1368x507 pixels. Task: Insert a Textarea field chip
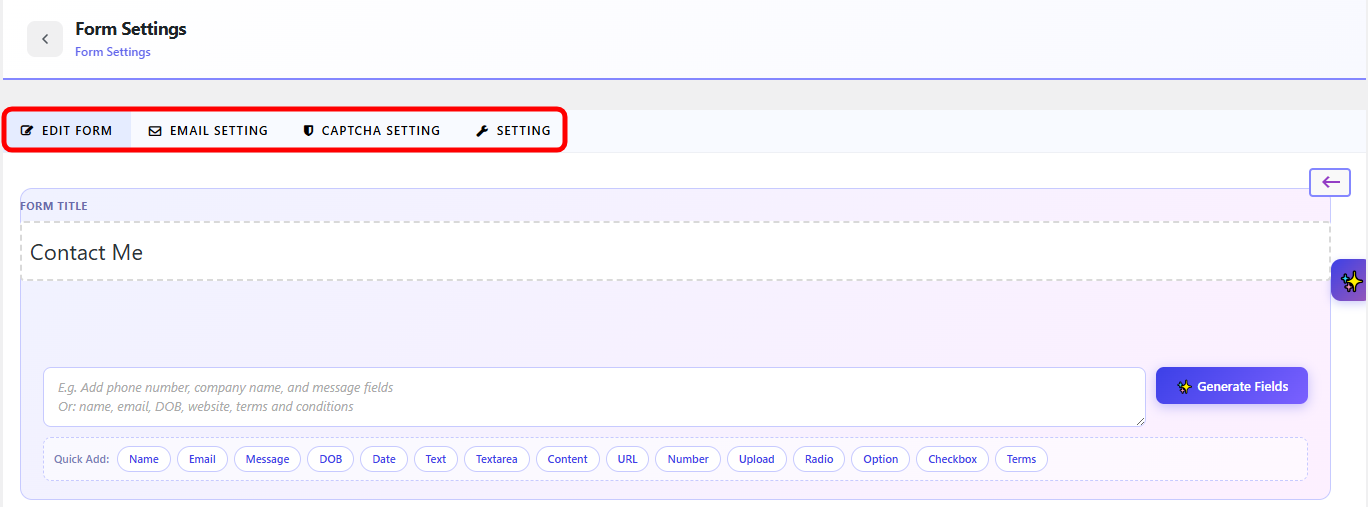(497, 459)
